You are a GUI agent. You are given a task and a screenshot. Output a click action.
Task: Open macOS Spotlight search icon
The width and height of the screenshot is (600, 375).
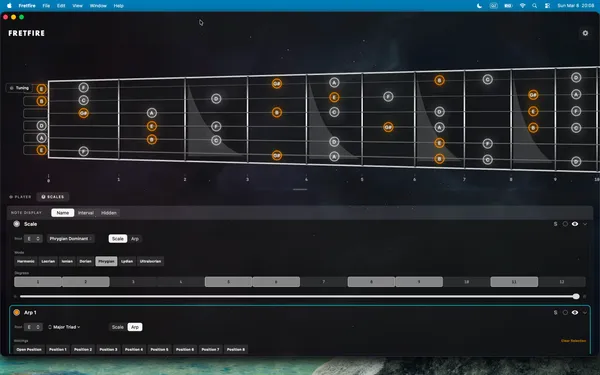coord(535,6)
